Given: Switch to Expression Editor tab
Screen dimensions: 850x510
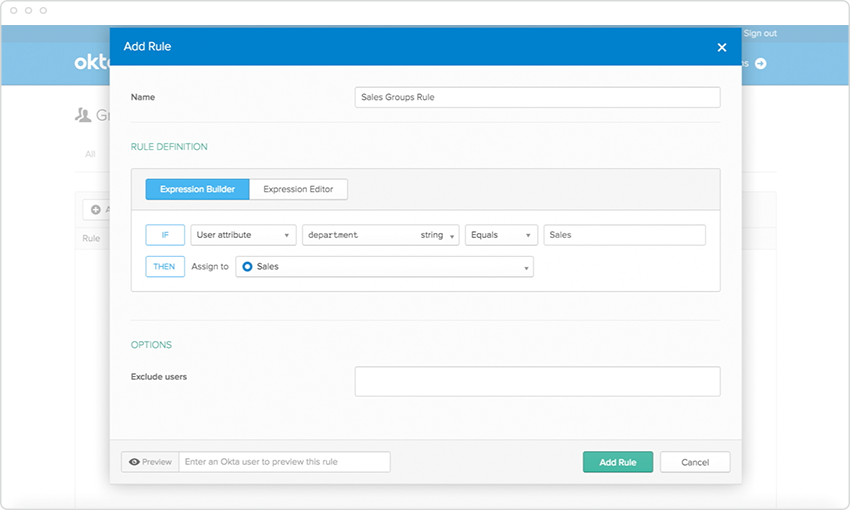Looking at the screenshot, I should (x=298, y=189).
